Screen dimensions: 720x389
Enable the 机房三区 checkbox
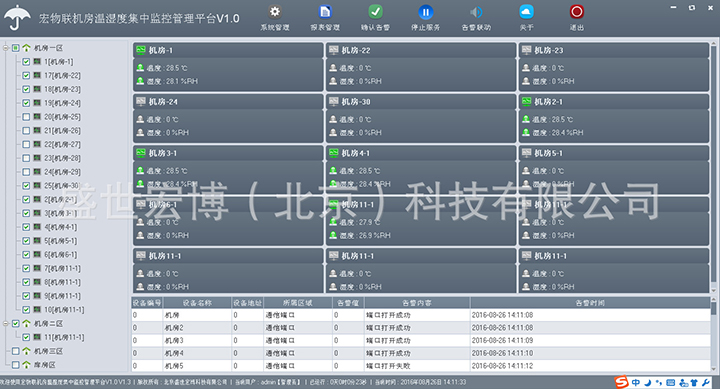(x=16, y=351)
